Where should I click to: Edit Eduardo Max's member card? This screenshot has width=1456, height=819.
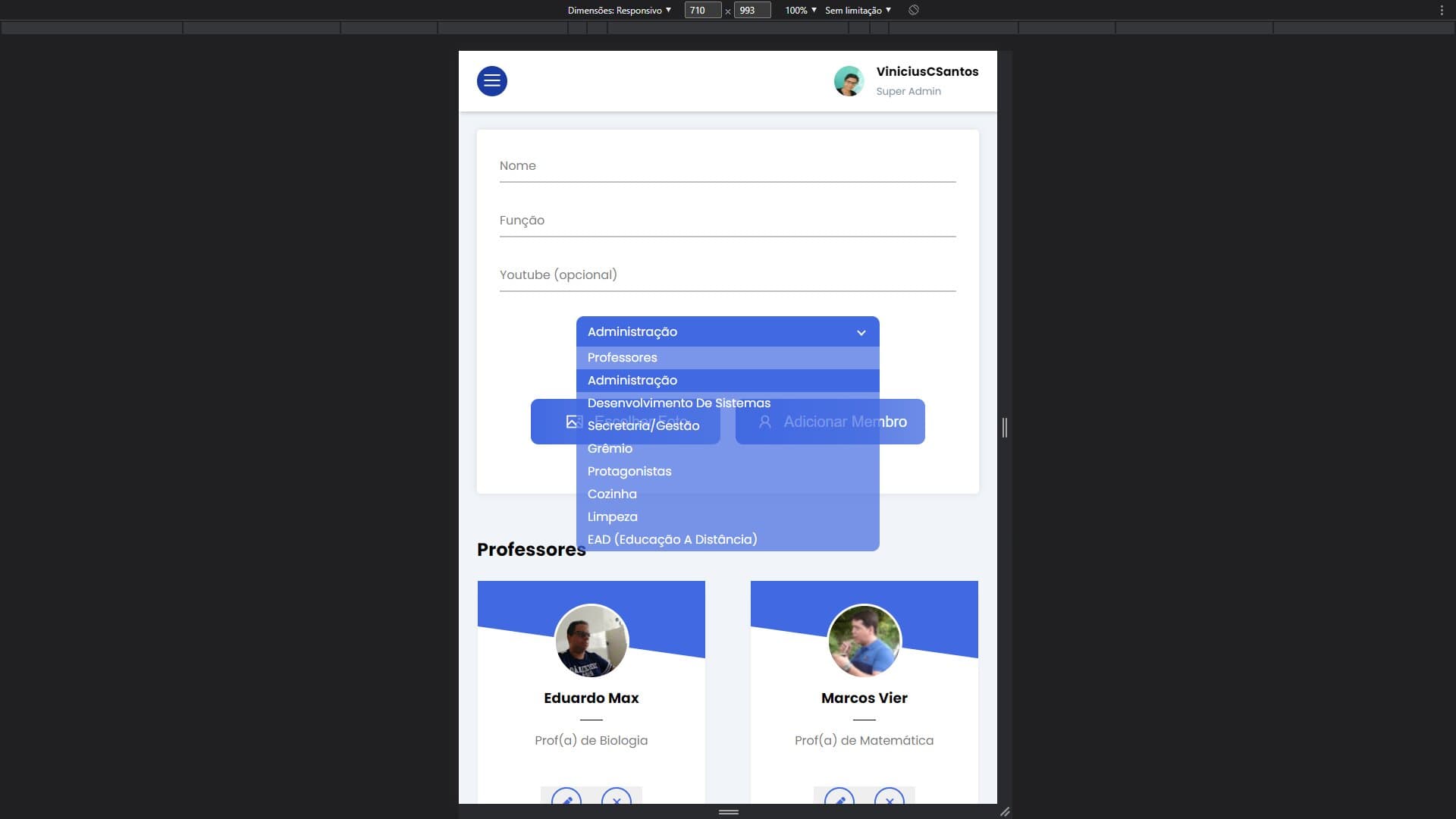[566, 801]
